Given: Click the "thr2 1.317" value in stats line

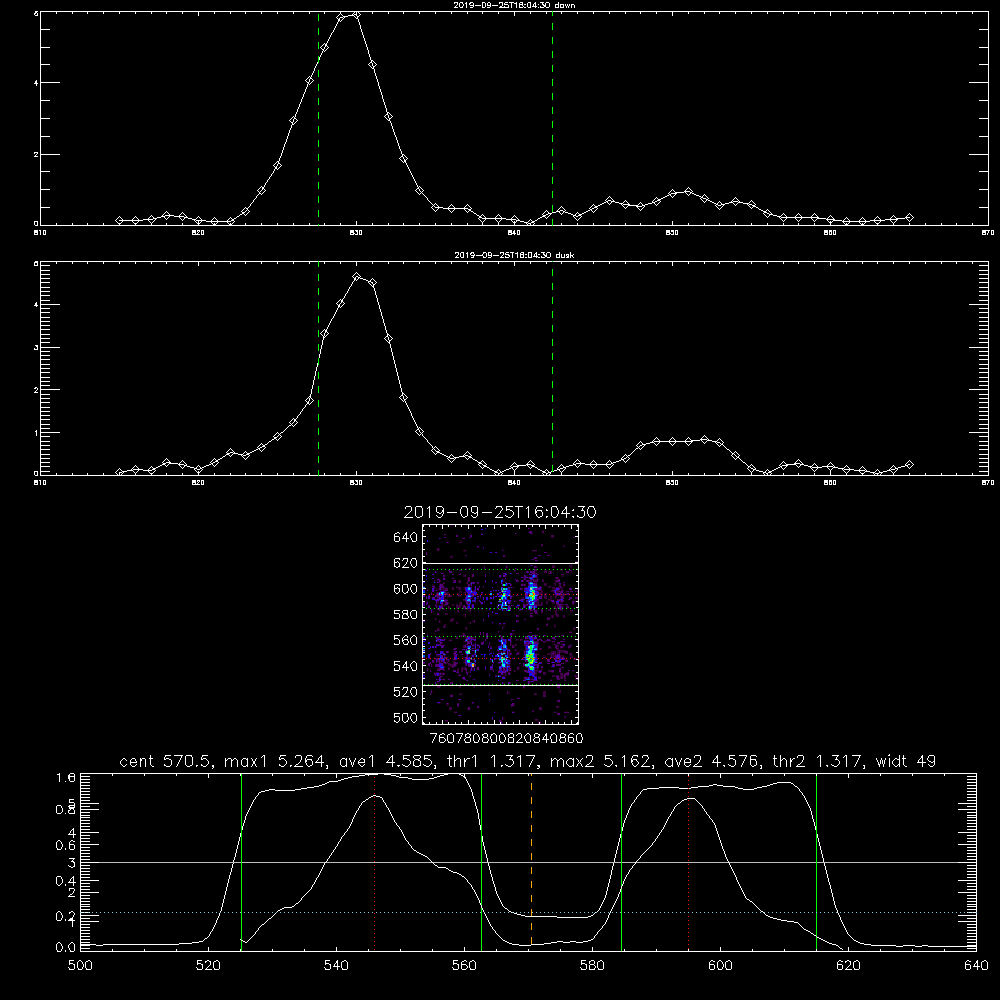Looking at the screenshot, I should [817, 761].
